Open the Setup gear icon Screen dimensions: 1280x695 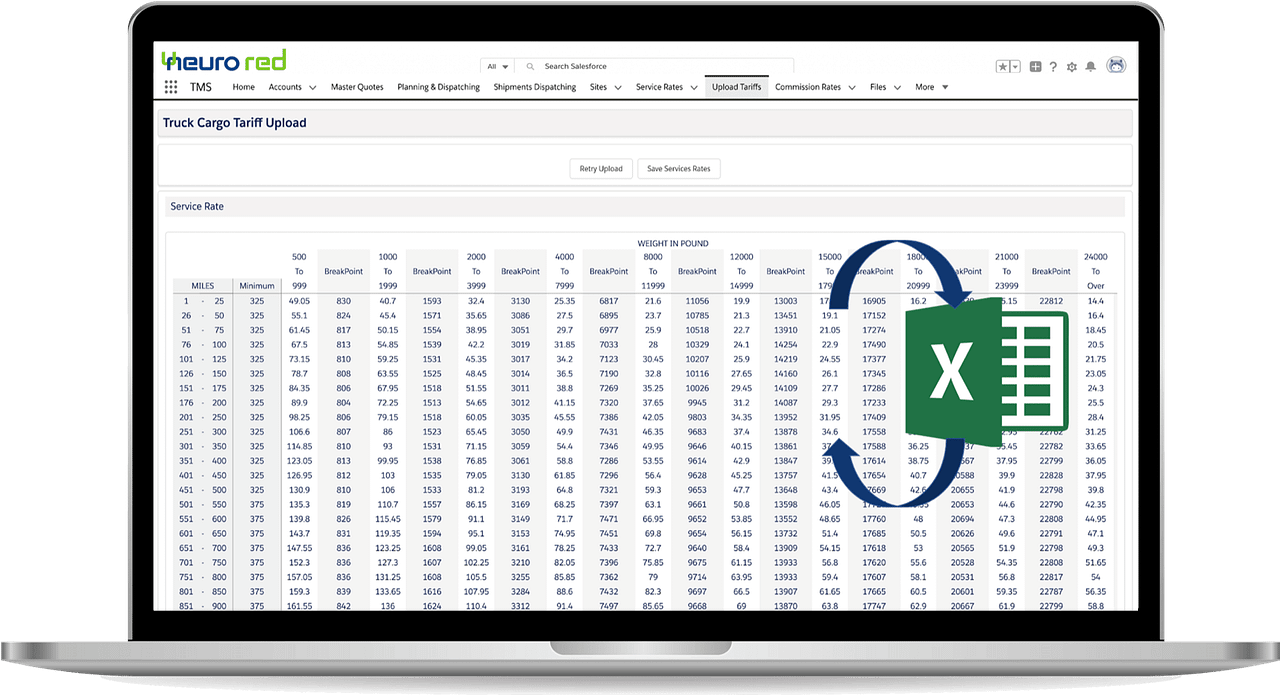pos(1072,67)
